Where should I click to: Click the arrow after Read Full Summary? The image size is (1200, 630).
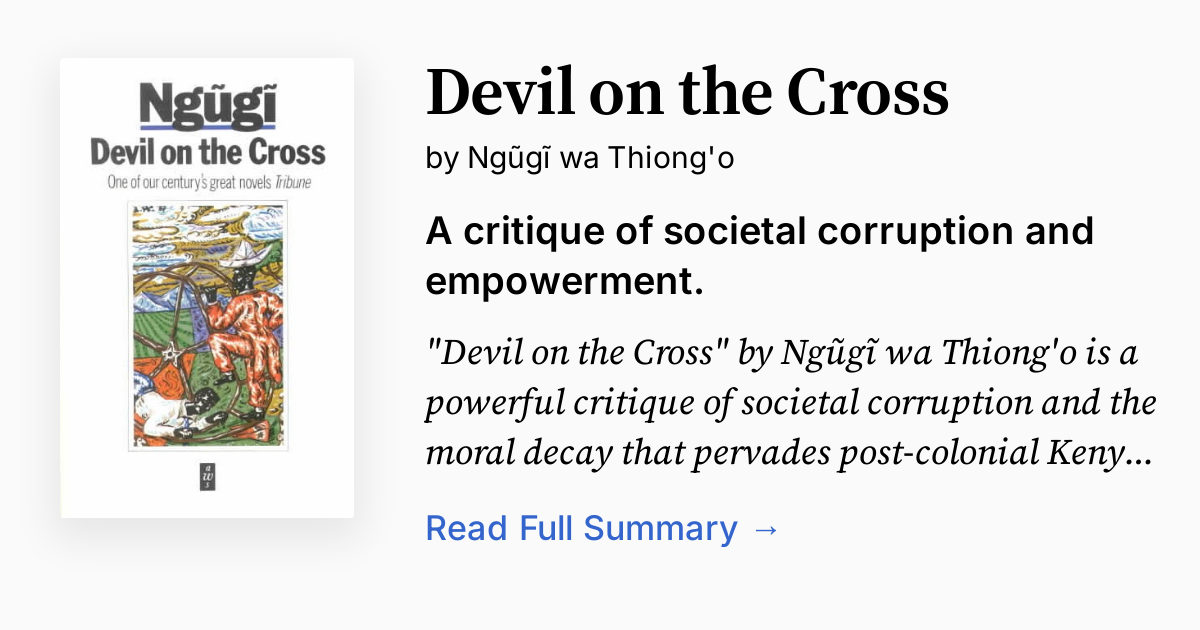(764, 528)
